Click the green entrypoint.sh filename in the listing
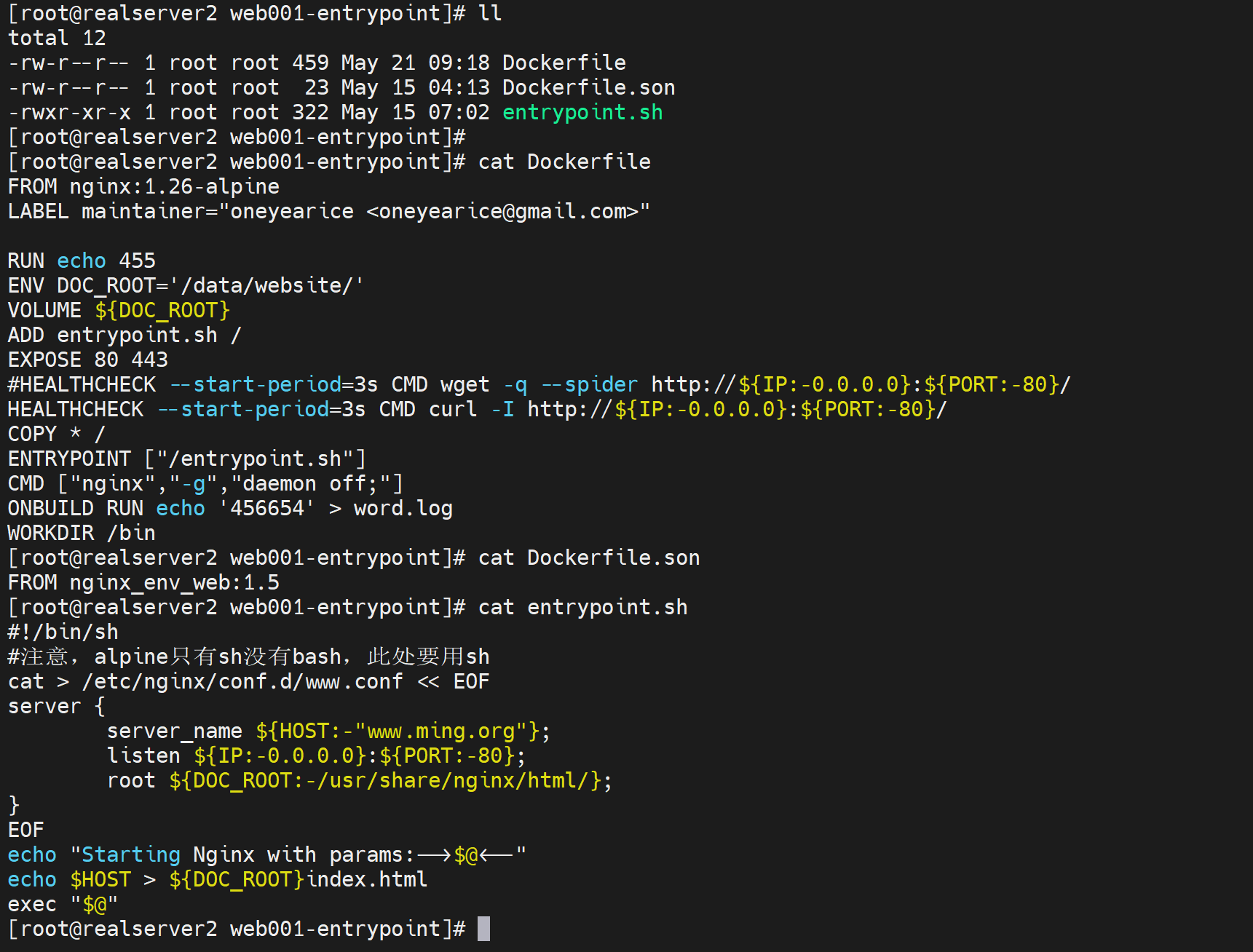 click(582, 112)
